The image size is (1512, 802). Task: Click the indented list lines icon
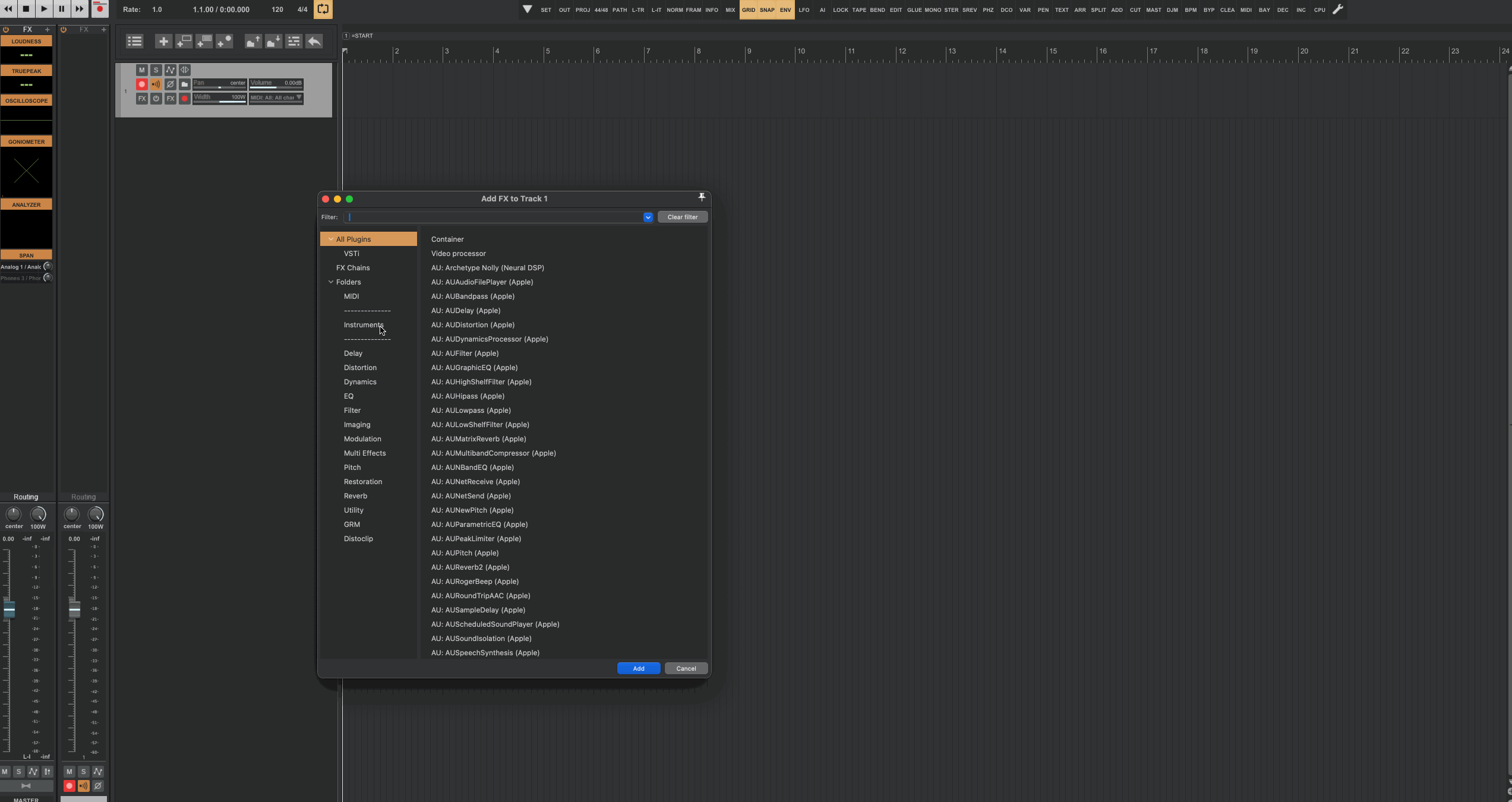click(x=293, y=41)
